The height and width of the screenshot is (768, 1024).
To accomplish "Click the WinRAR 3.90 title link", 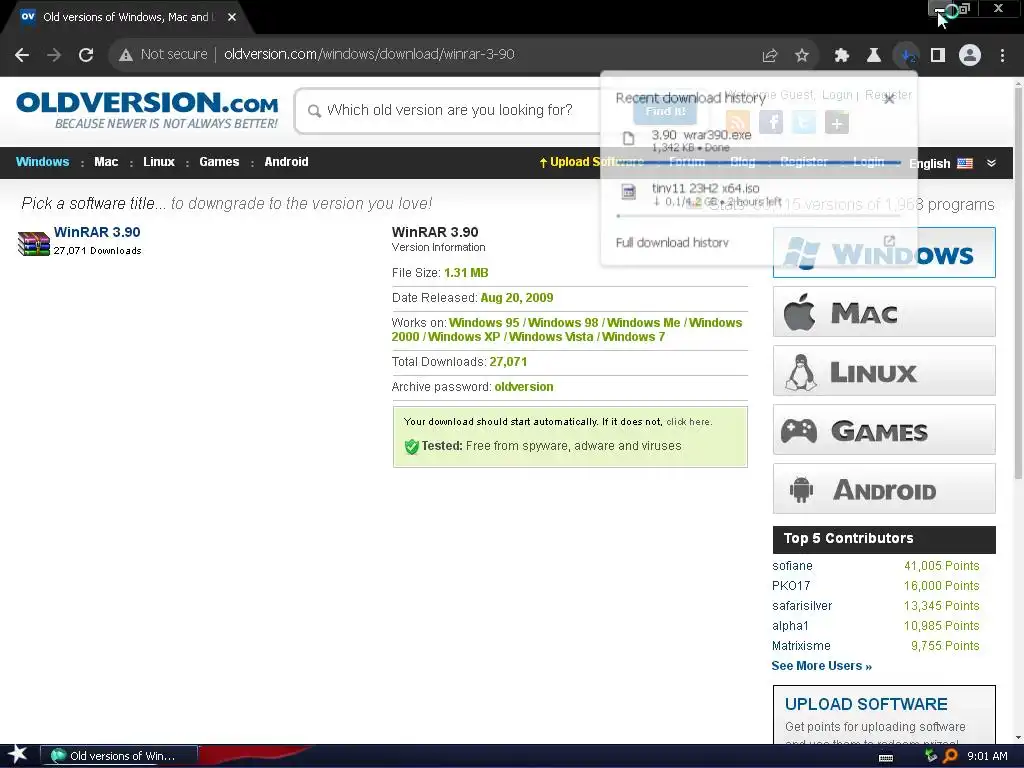I will pos(97,232).
